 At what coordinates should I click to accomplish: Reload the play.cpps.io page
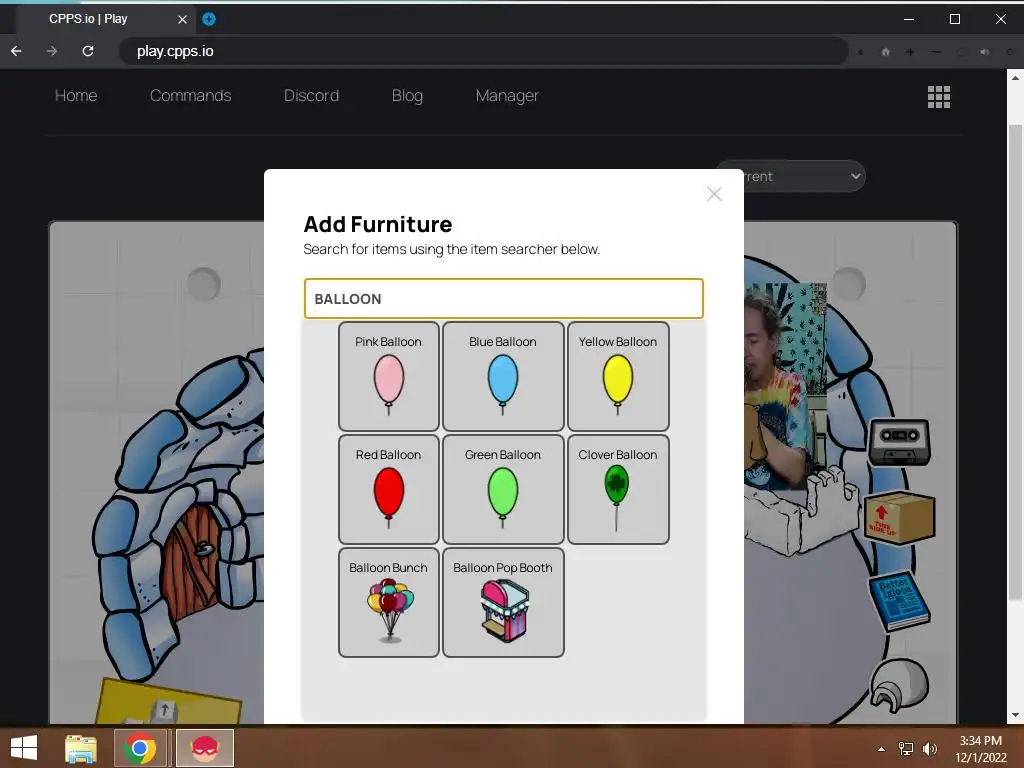coord(88,51)
